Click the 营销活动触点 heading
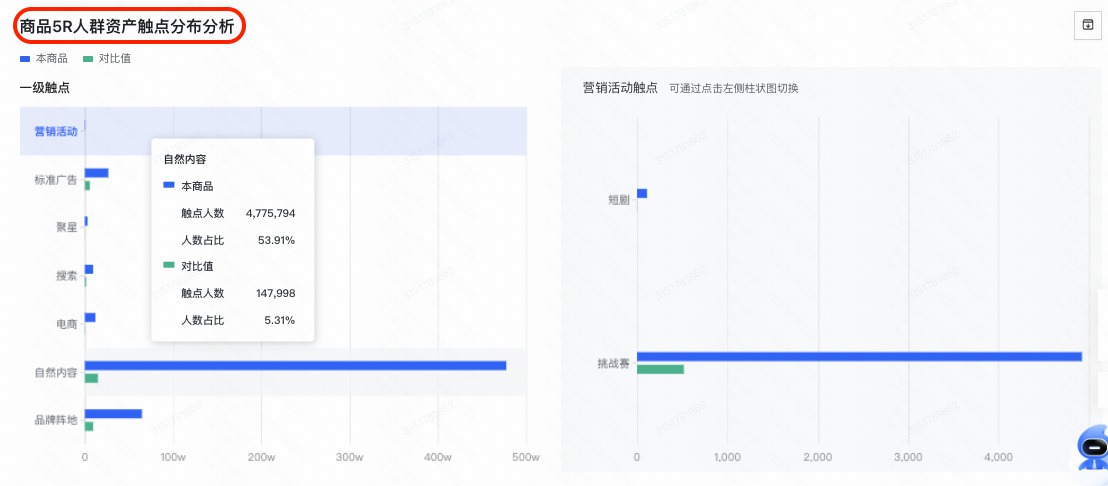 tap(620, 88)
